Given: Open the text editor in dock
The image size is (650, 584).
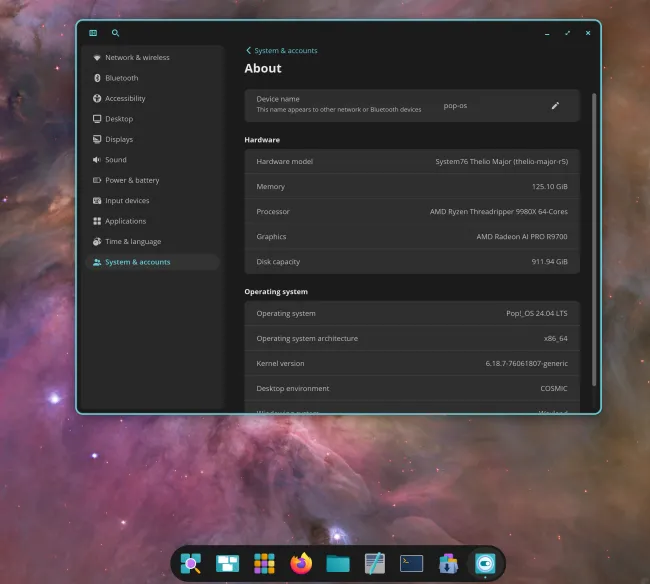Looking at the screenshot, I should click(x=375, y=564).
